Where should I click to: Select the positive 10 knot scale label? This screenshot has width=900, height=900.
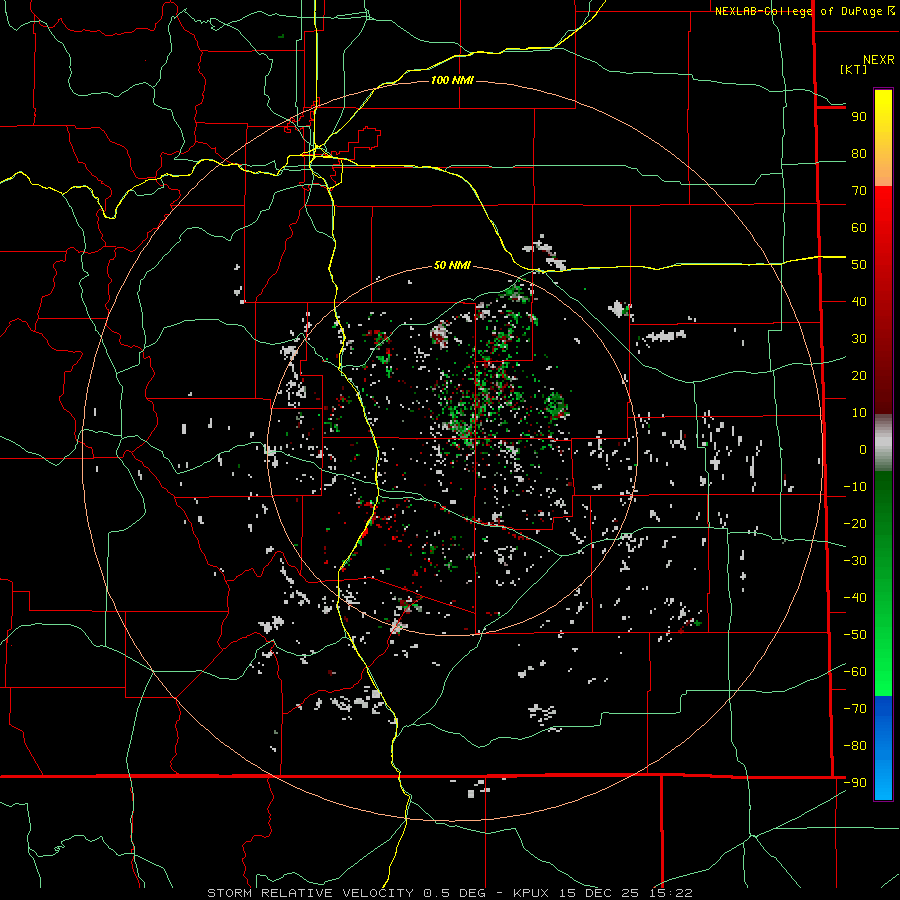(859, 413)
